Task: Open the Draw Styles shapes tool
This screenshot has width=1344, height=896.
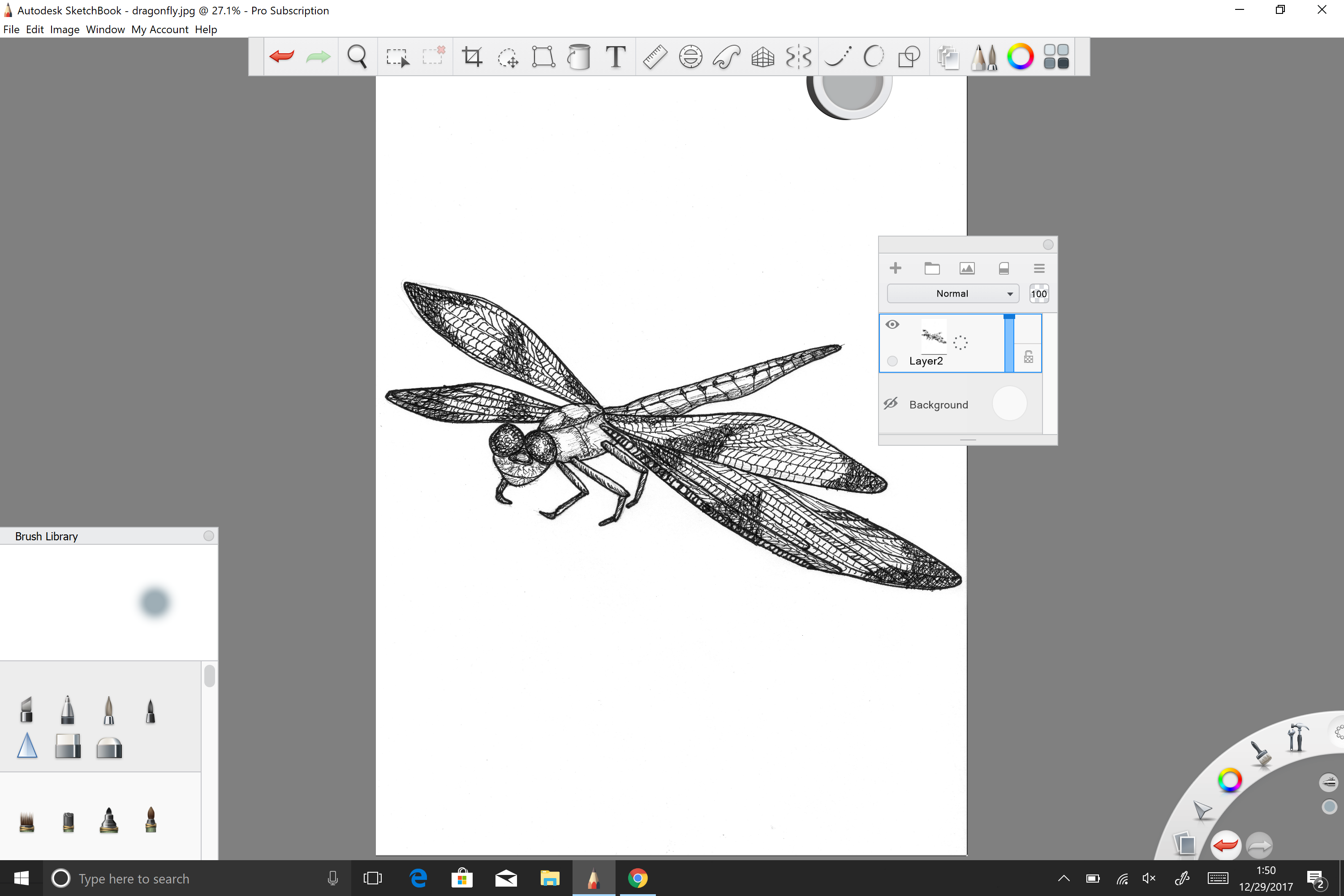Action: (909, 56)
